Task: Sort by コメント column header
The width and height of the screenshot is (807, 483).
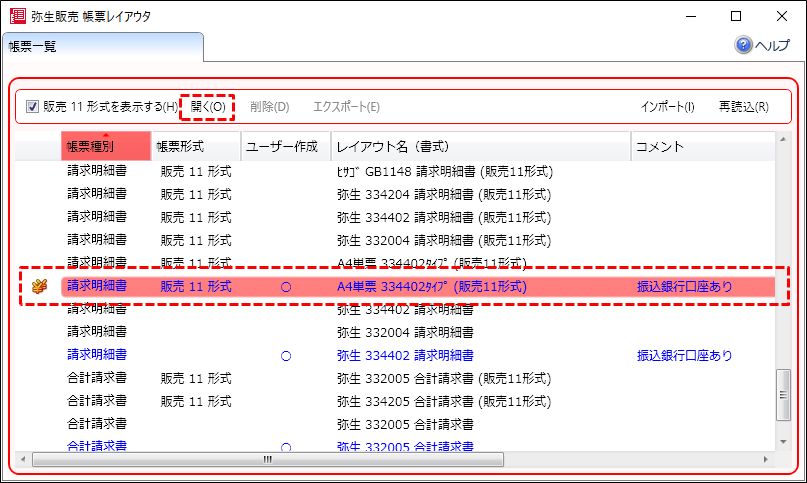Action: click(703, 146)
